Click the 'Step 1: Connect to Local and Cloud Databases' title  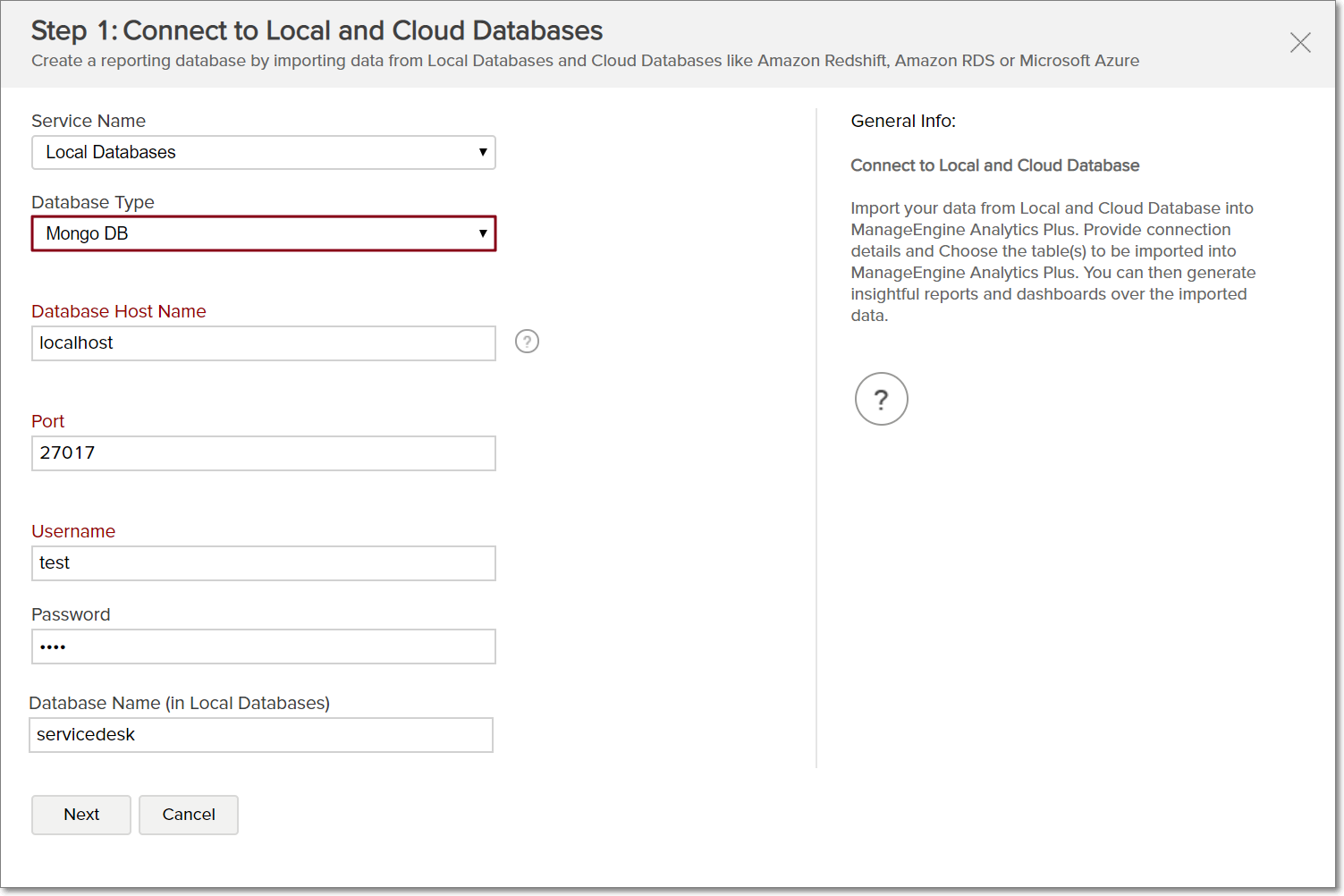(x=317, y=30)
